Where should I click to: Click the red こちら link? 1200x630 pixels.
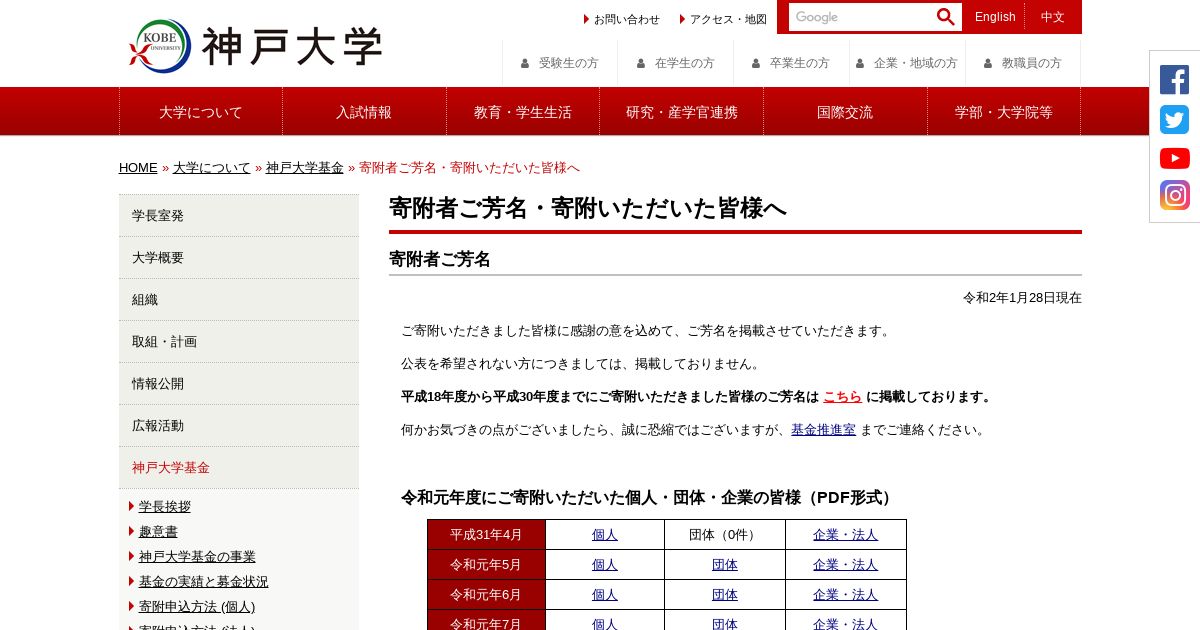(x=842, y=396)
